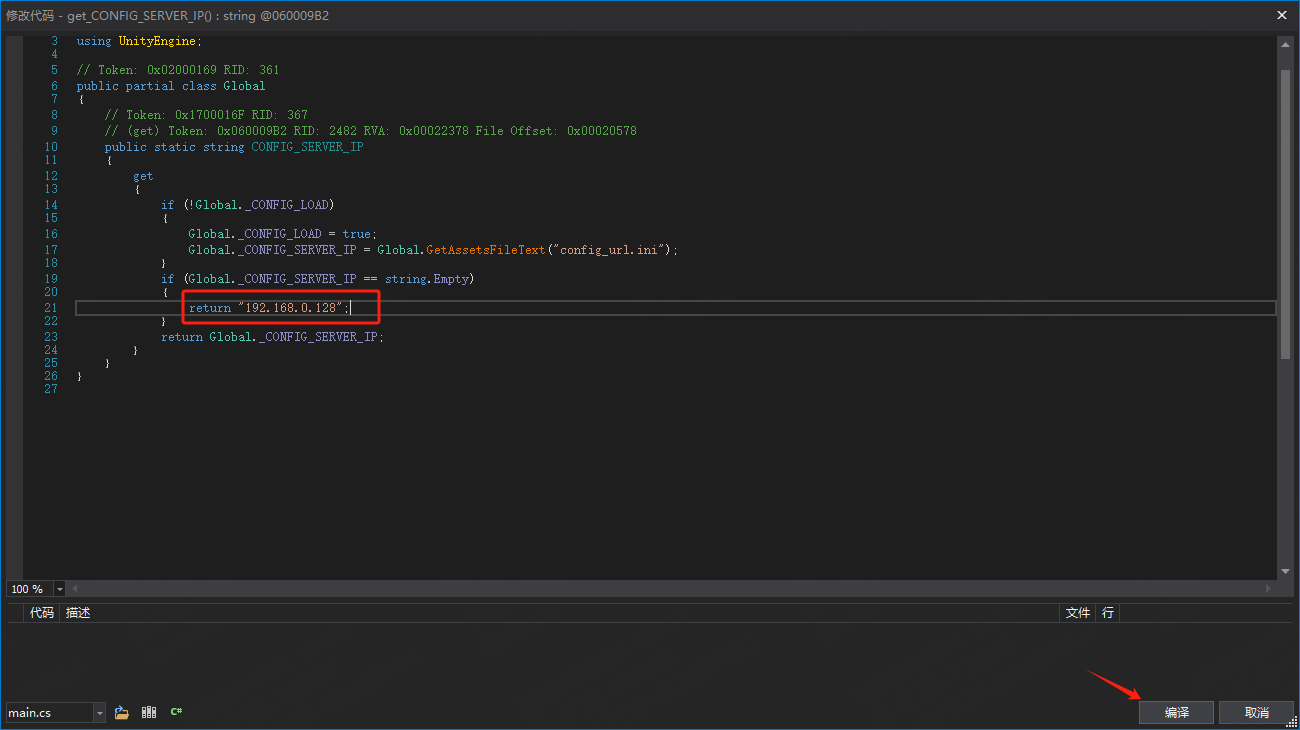Click the 代码 column header
This screenshot has height=730, width=1300.
[x=42, y=612]
